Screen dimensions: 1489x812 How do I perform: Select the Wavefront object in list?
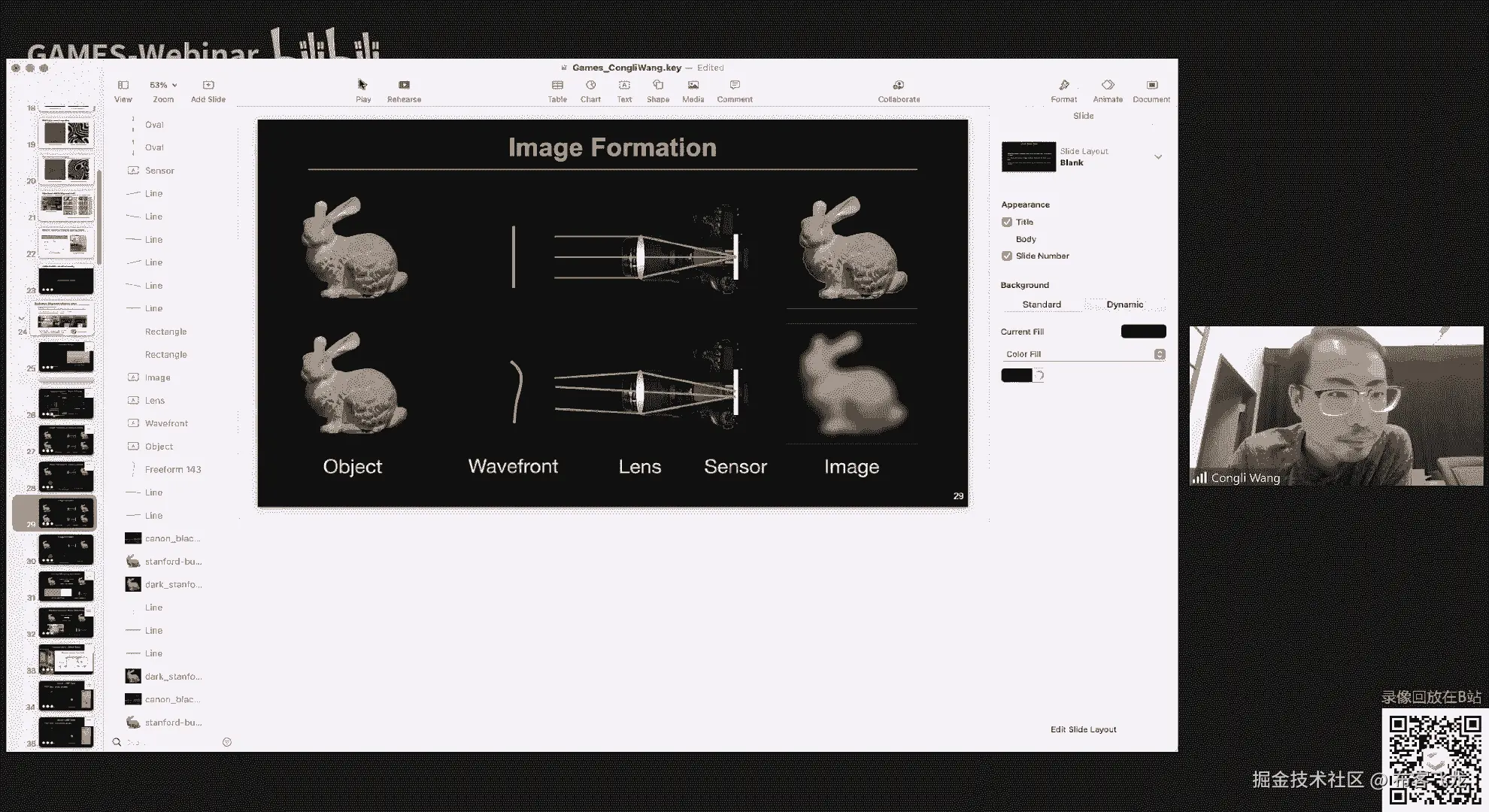(x=166, y=423)
